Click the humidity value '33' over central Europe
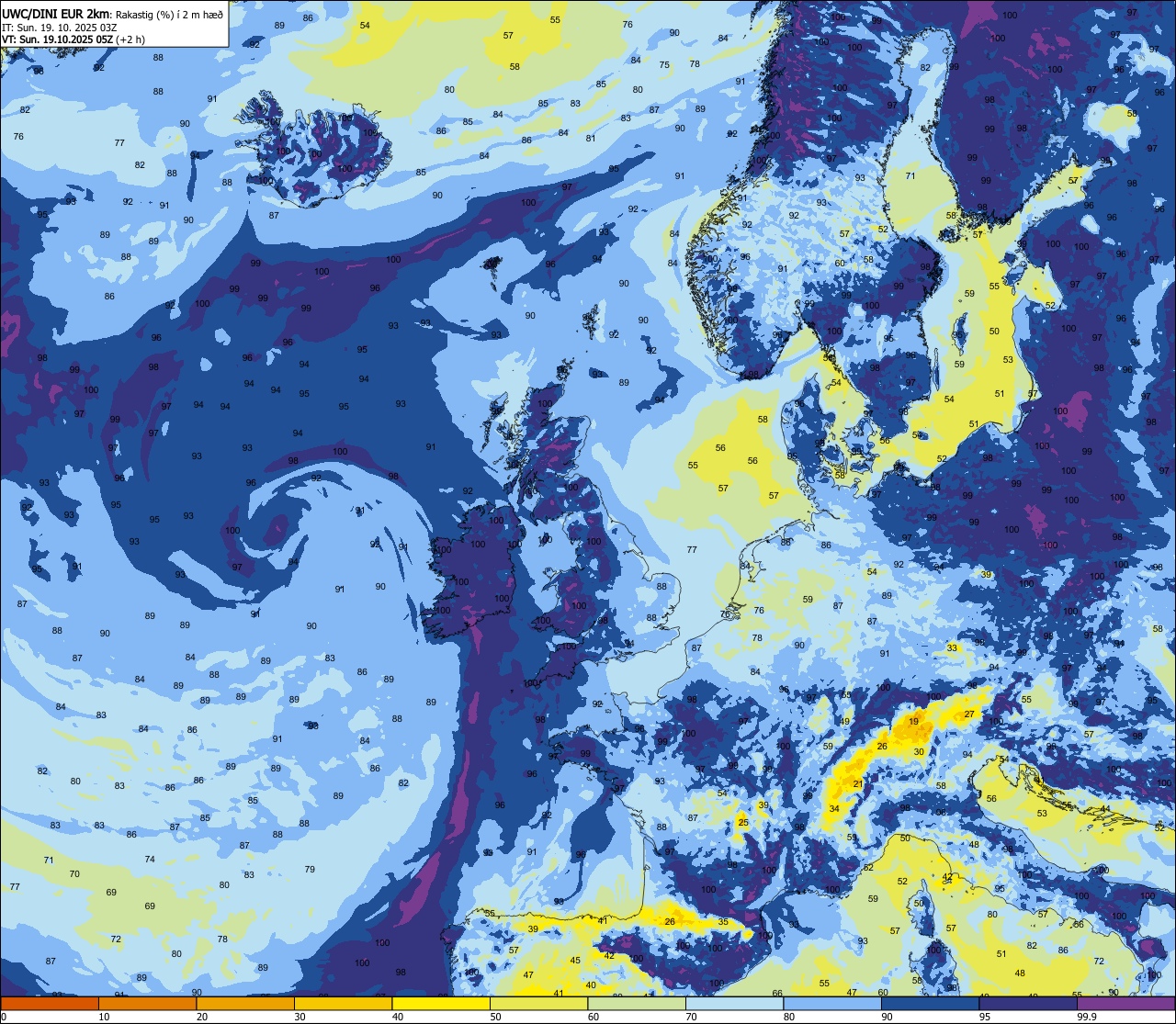Viewport: 1176px width, 1024px height. coord(952,648)
